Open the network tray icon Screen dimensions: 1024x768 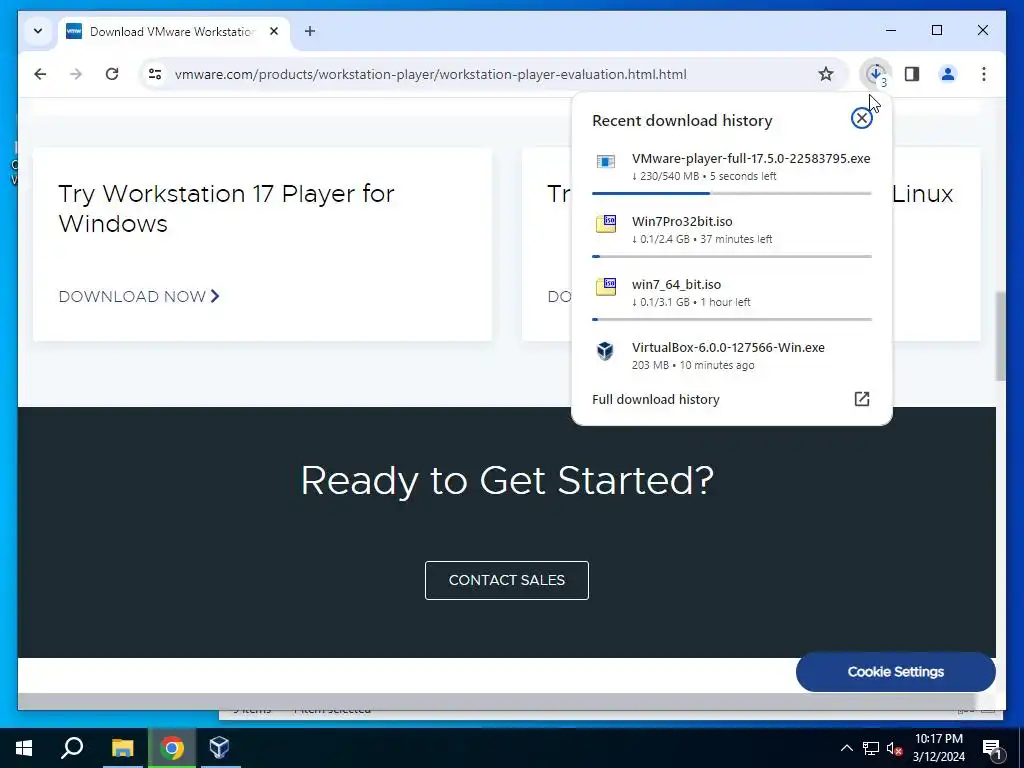[871, 748]
